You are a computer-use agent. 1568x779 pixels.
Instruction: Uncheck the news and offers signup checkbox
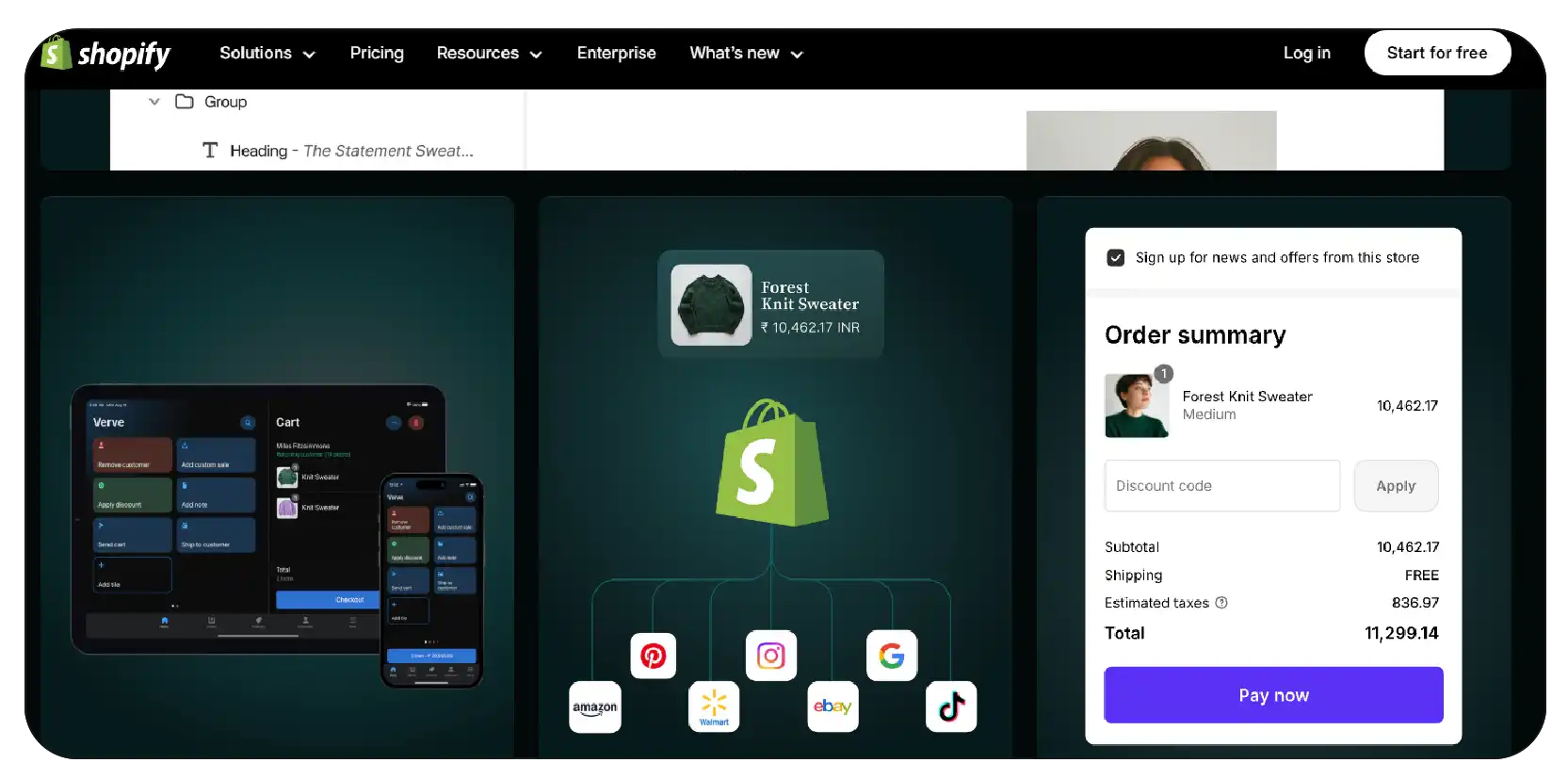click(1116, 258)
